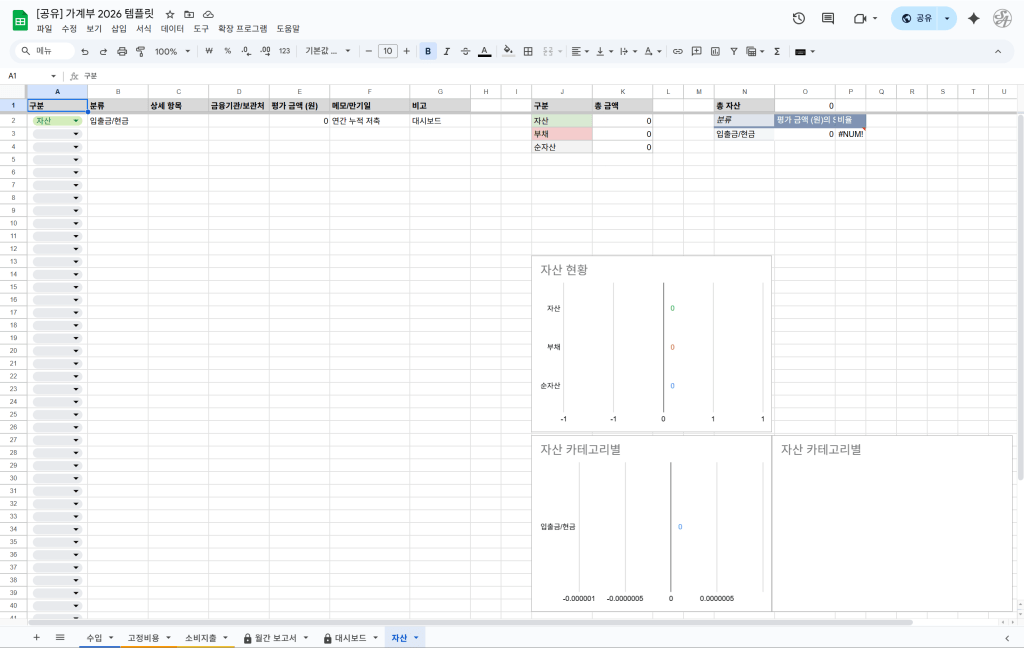Open the fill color picker
Screen dimensions: 1024x648
coord(508,51)
